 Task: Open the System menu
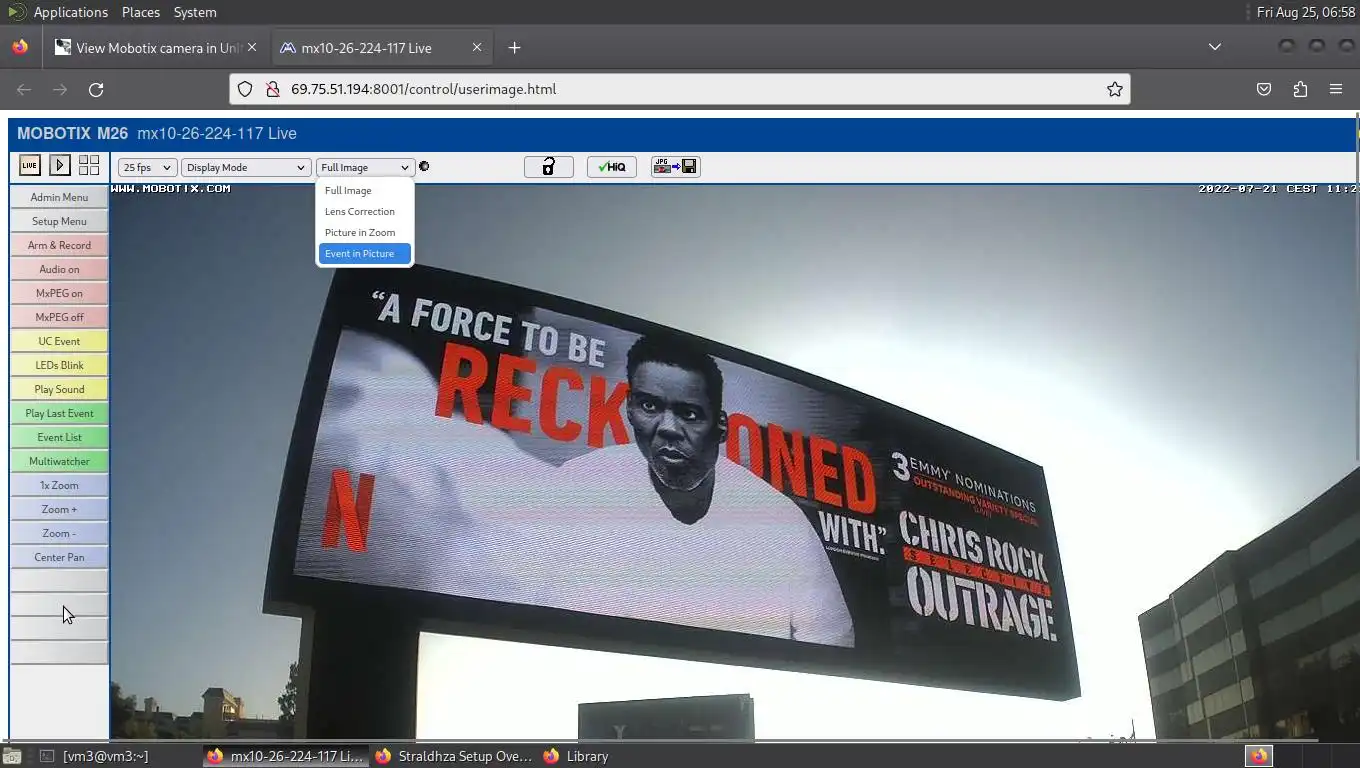point(195,12)
